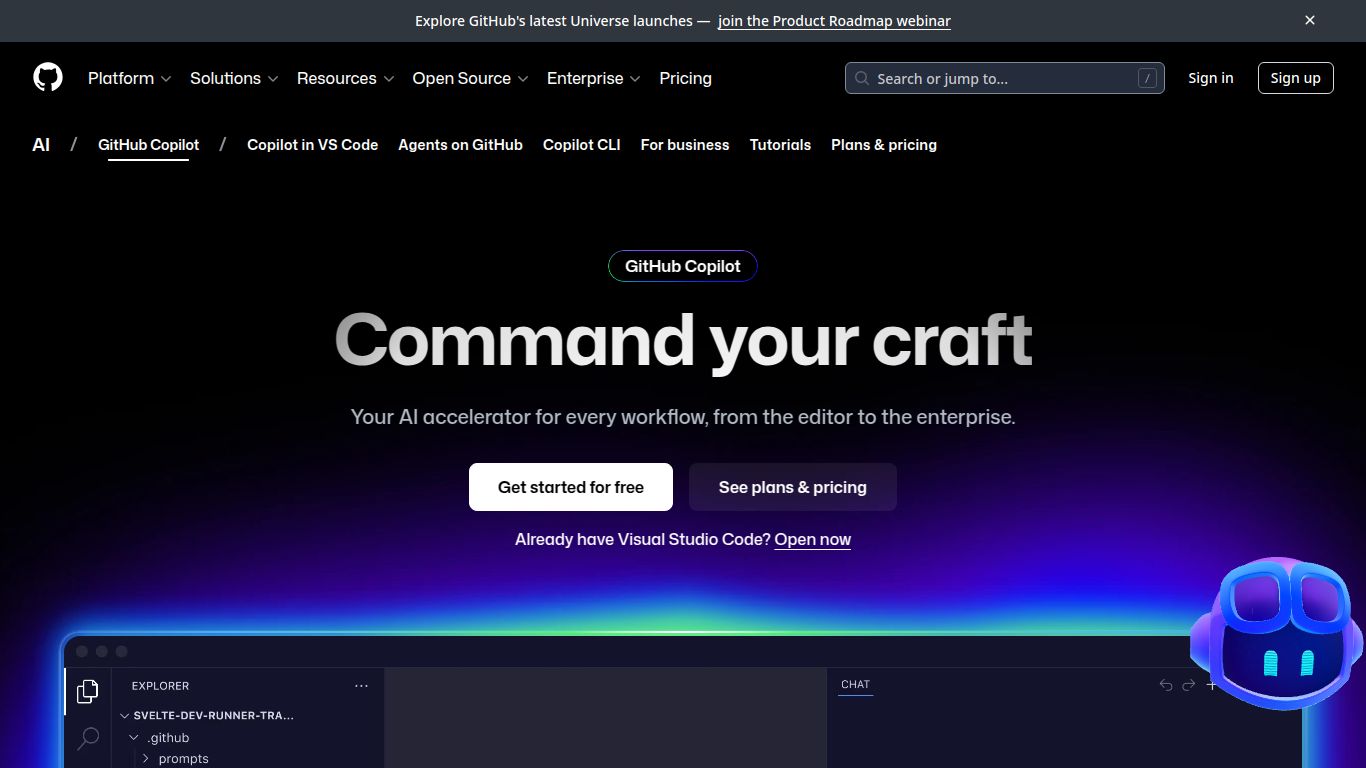
Task: Select Copilot CLI in the navigation
Action: pos(581,145)
